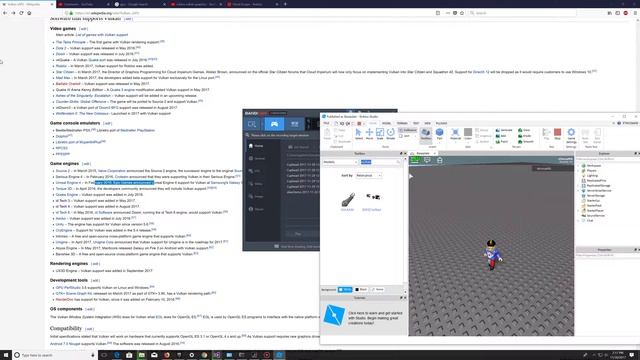Click the browser back arrow

tap(5, 13)
